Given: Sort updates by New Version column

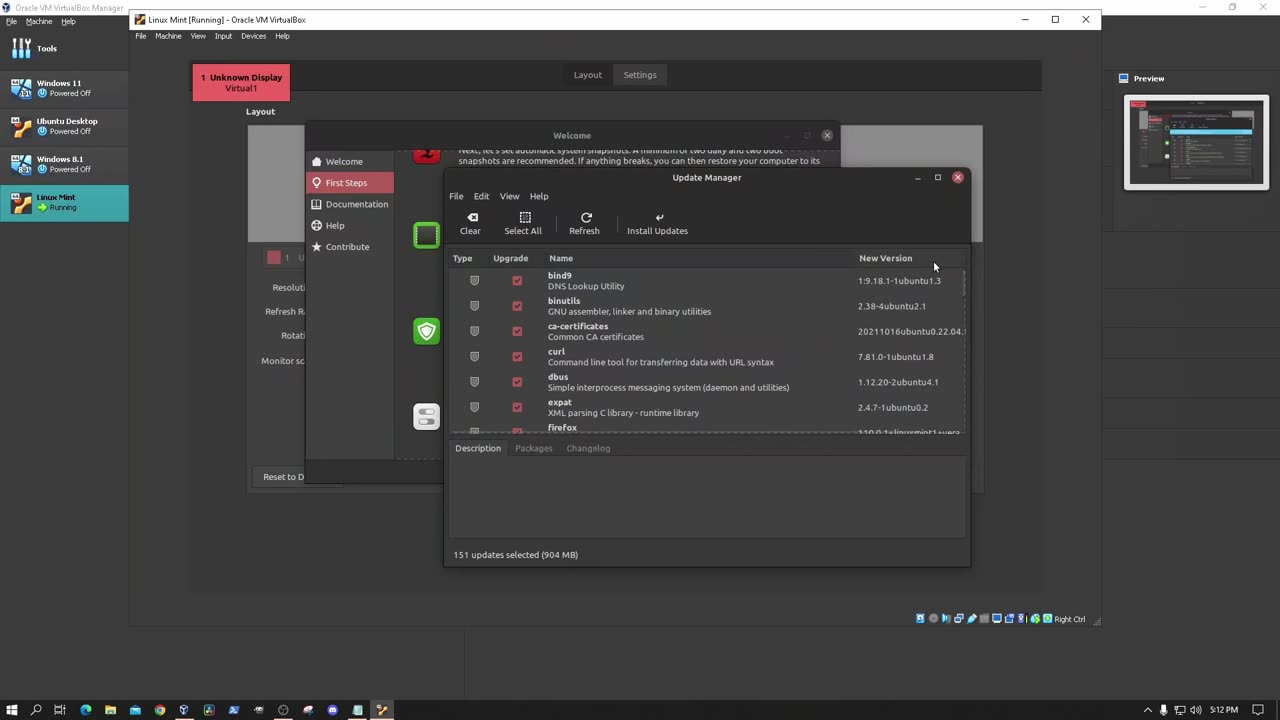Looking at the screenshot, I should (886, 258).
